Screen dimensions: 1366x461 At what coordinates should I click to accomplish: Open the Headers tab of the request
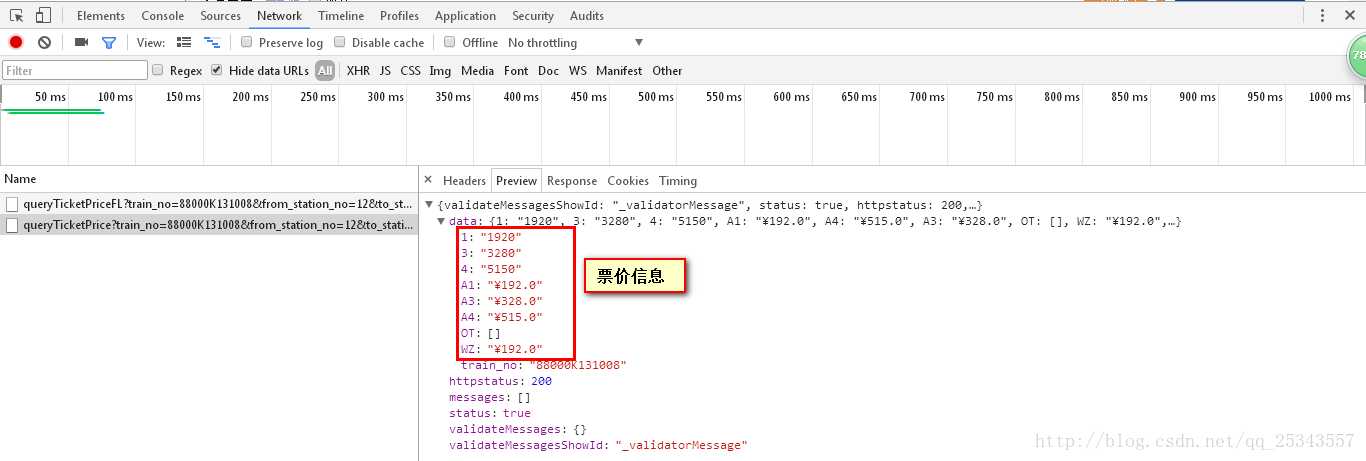tap(464, 181)
